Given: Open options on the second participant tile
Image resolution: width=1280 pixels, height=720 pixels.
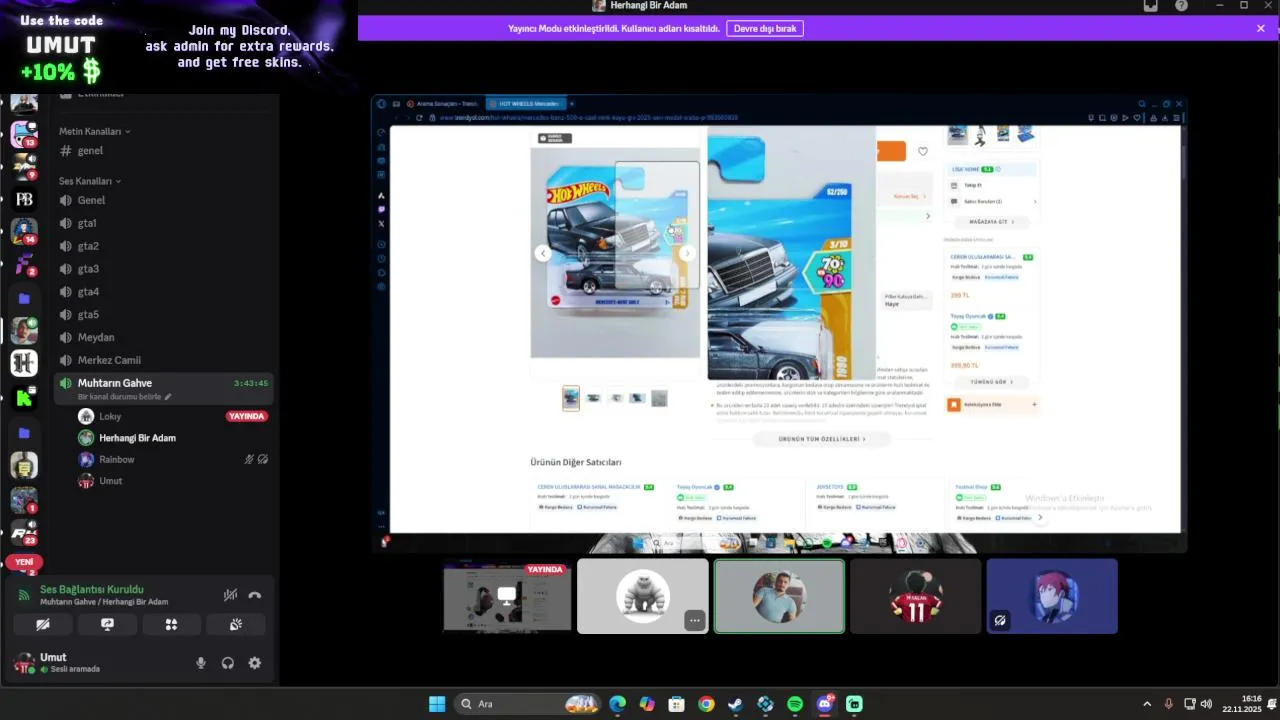Looking at the screenshot, I should [x=695, y=621].
